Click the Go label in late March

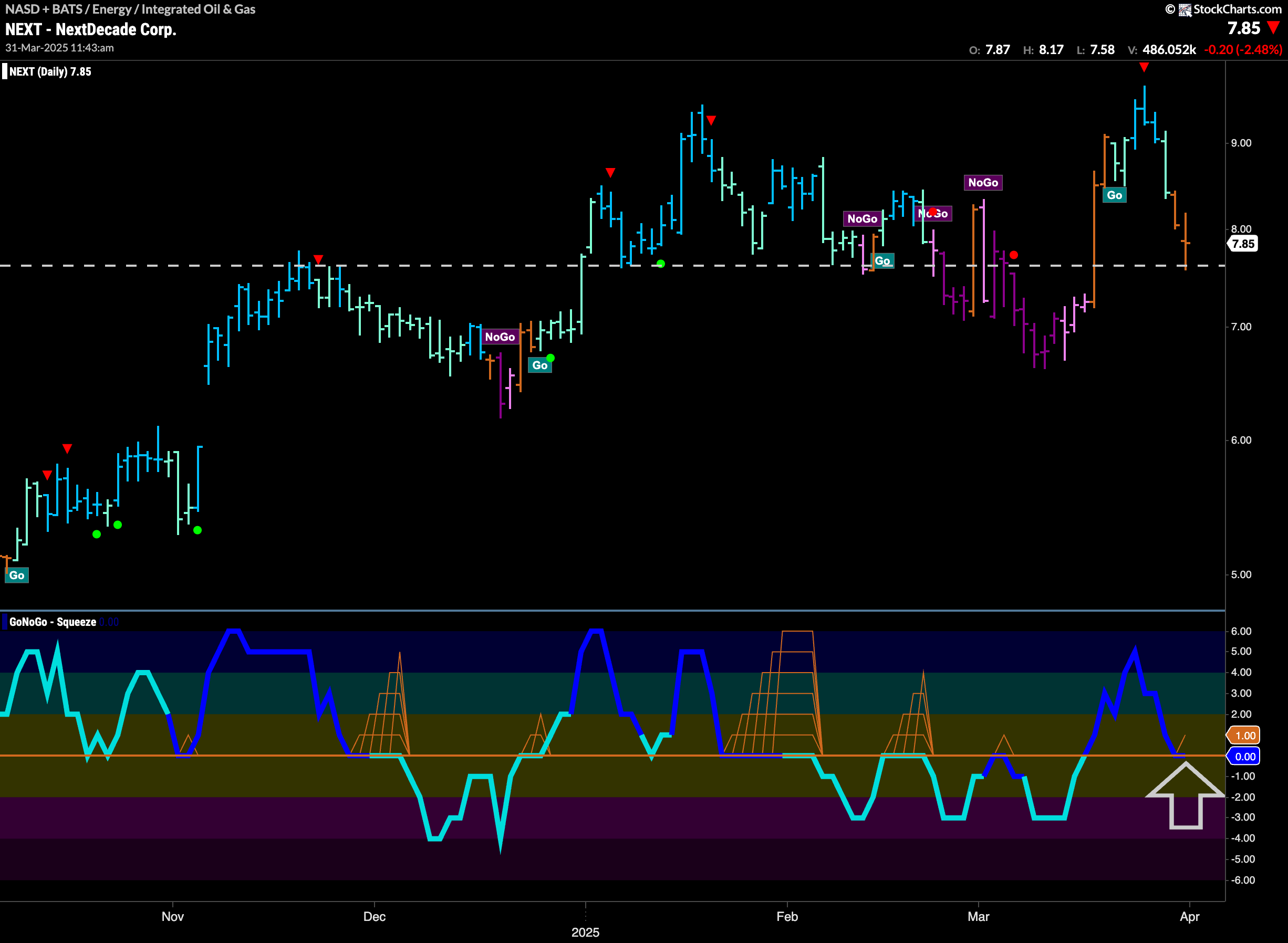click(1115, 195)
